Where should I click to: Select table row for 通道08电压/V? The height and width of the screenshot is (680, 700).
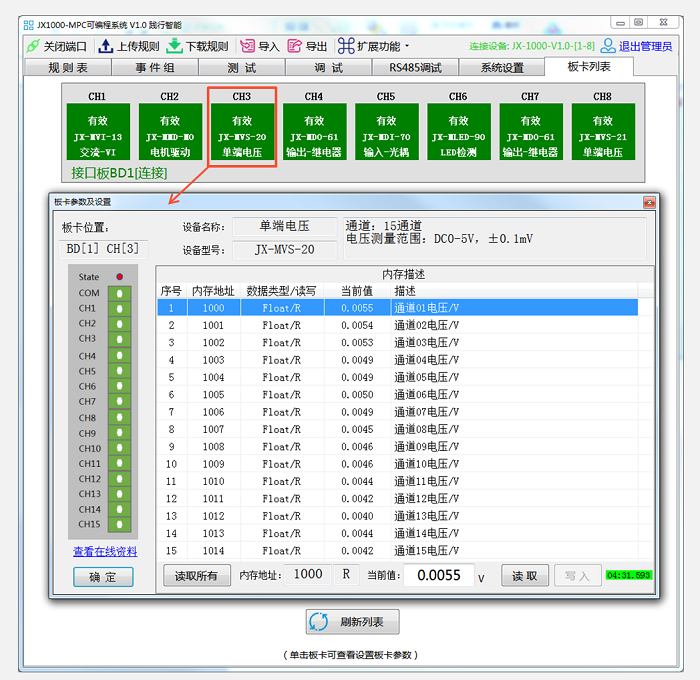397,430
